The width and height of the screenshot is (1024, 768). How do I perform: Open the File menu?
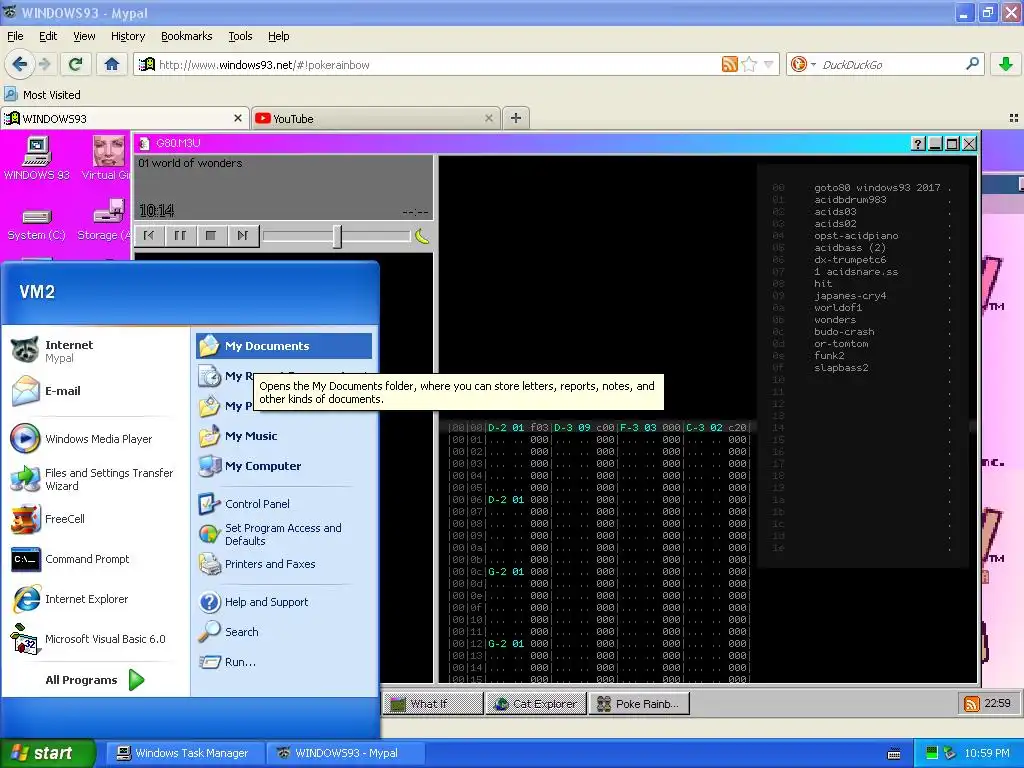click(x=15, y=36)
